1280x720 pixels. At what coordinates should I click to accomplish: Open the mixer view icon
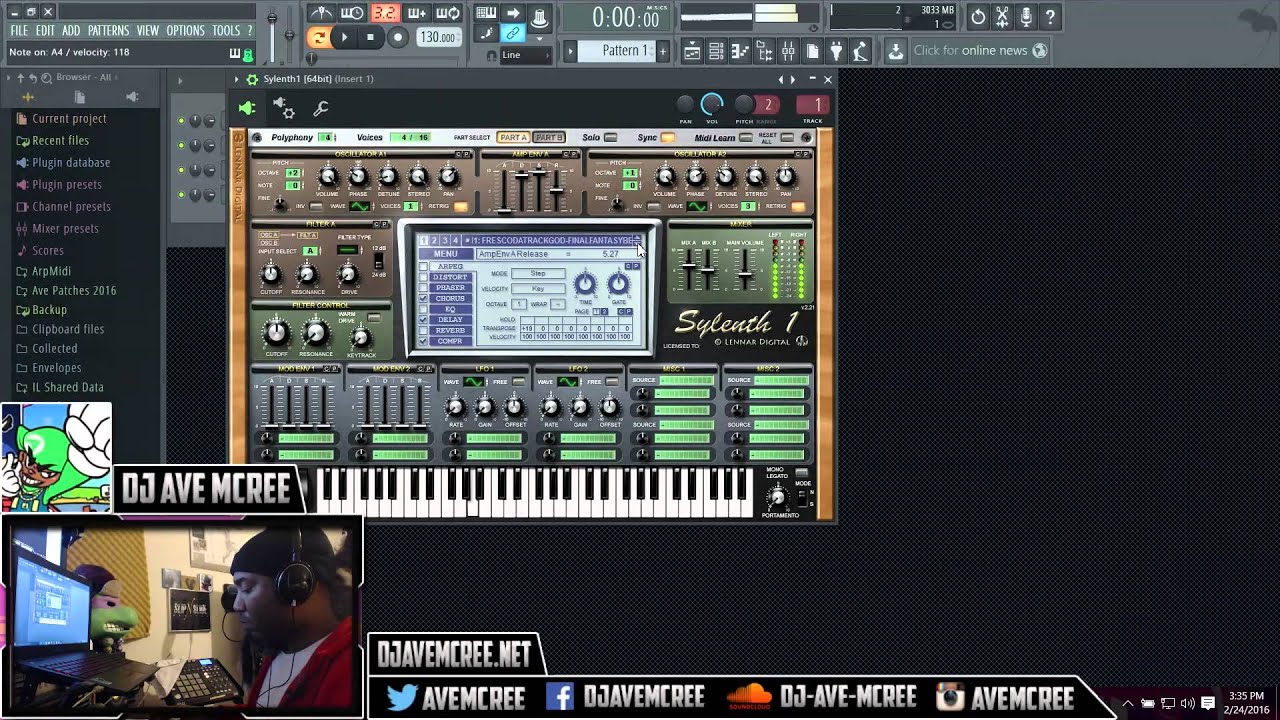(x=788, y=51)
